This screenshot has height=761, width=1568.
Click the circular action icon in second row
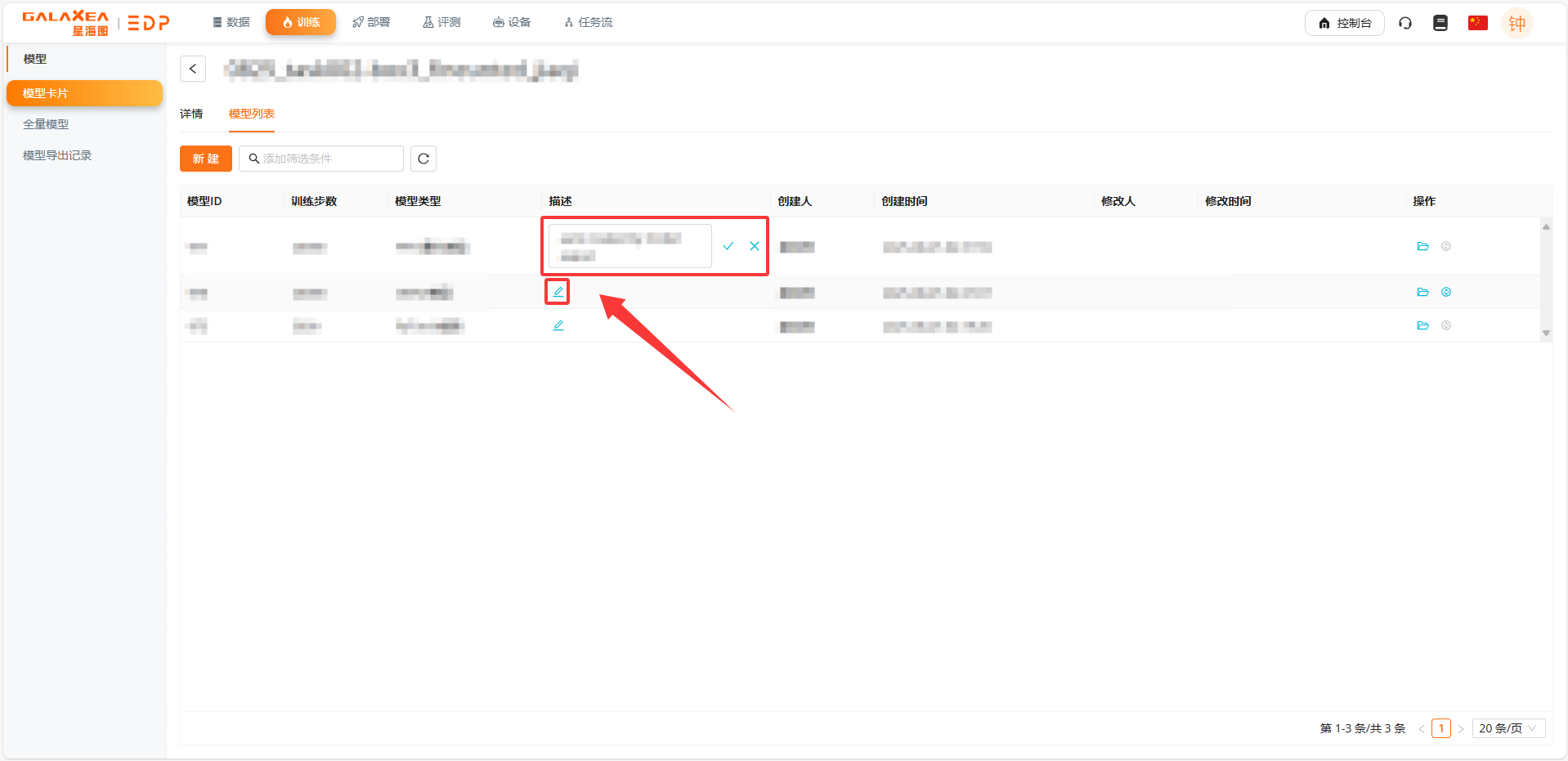point(1446,292)
